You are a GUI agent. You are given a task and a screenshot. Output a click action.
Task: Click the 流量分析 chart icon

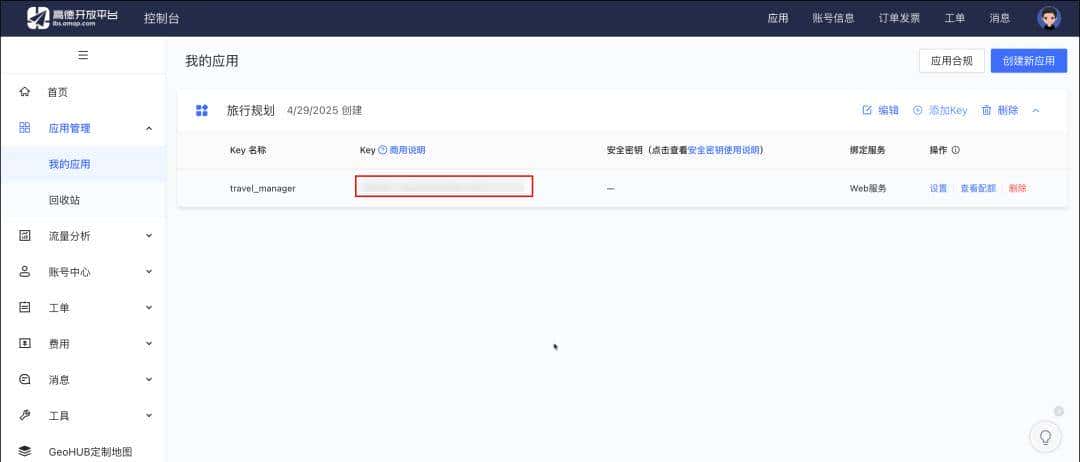[x=25, y=235]
